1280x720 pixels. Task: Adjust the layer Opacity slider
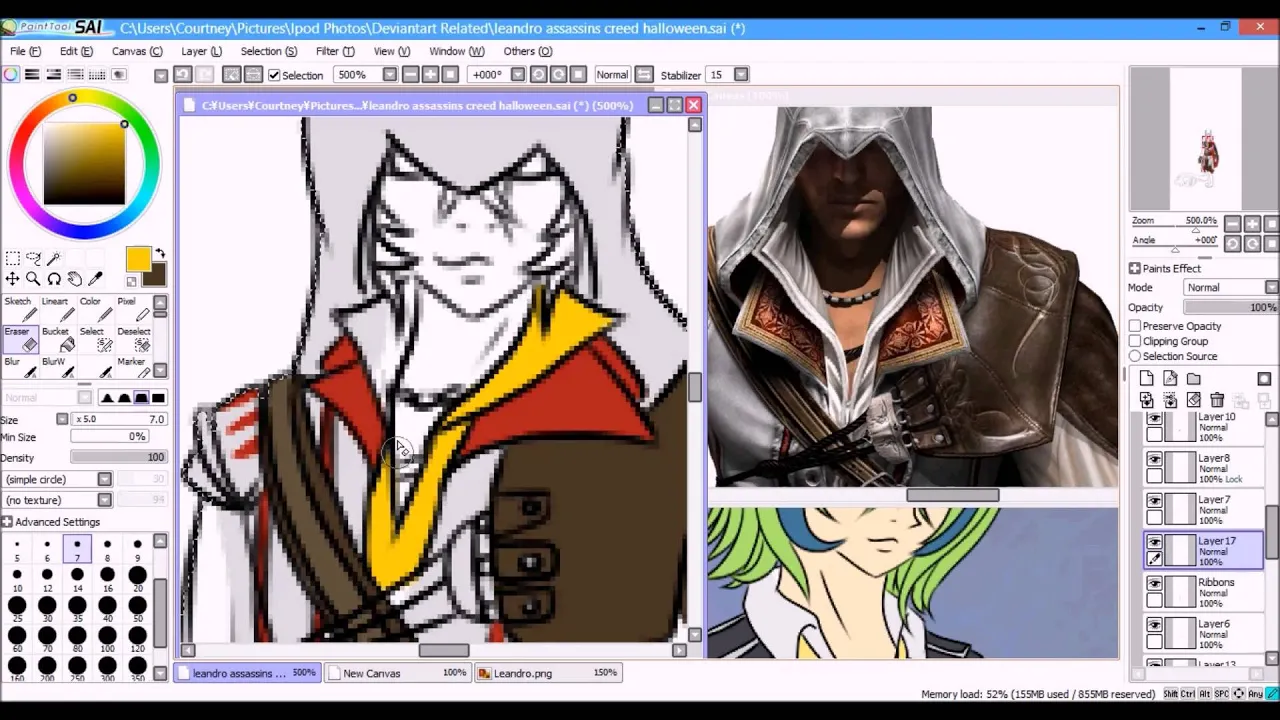pos(1233,308)
